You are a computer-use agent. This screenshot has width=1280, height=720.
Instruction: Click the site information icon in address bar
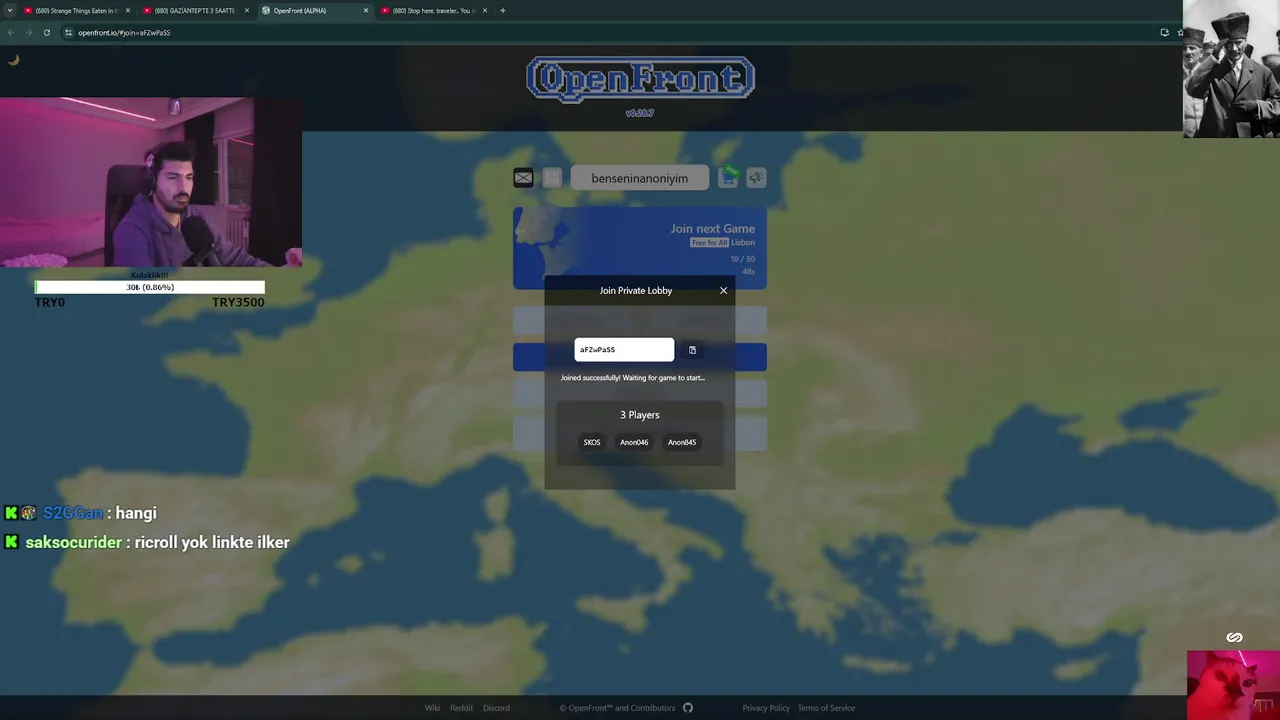click(x=68, y=32)
